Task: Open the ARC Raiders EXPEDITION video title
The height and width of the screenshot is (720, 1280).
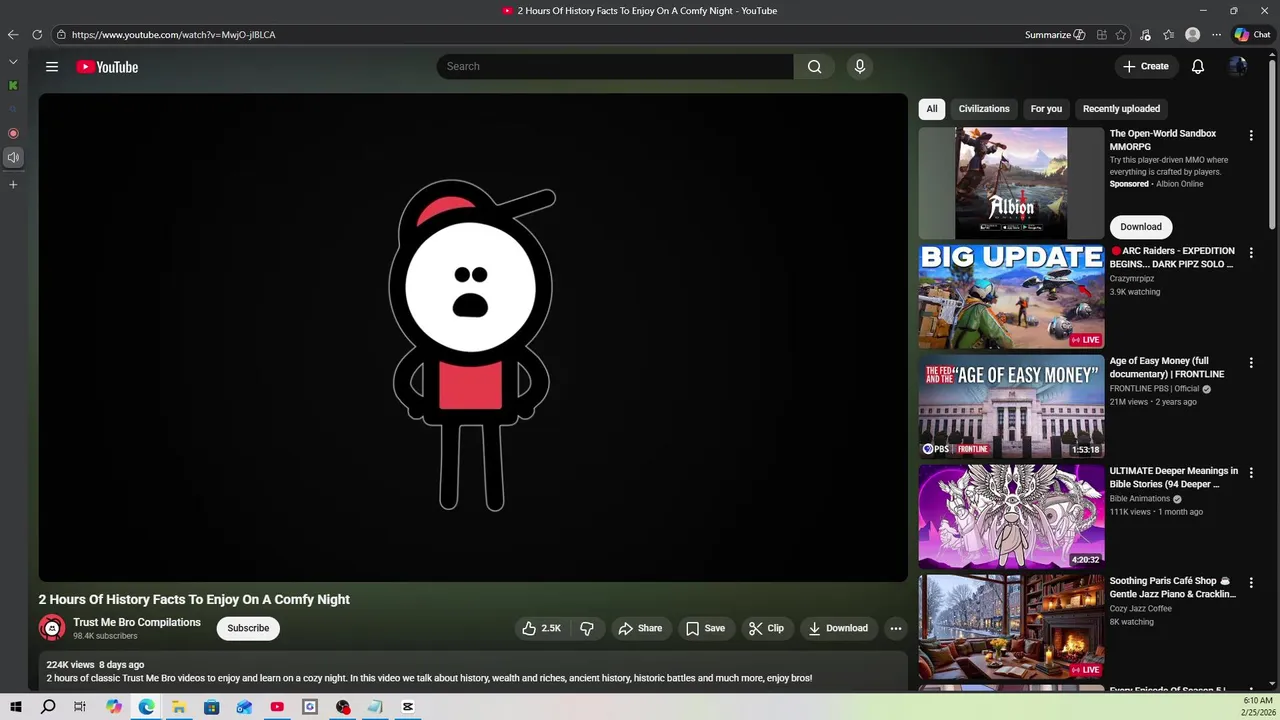Action: 1173,258
